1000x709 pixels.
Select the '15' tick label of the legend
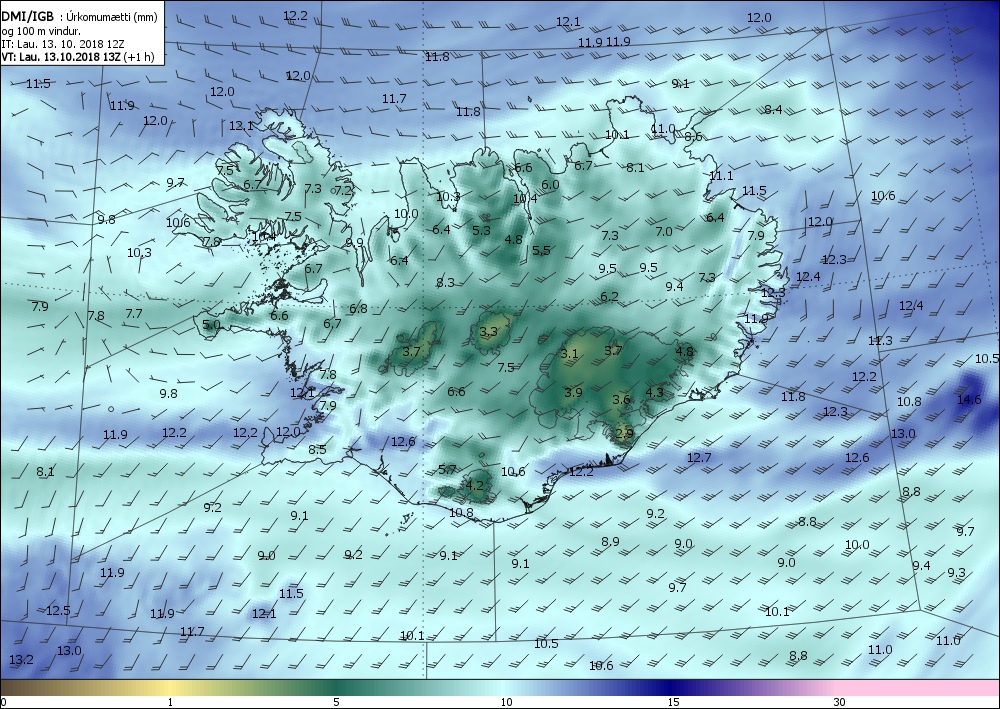pyautogui.click(x=673, y=702)
